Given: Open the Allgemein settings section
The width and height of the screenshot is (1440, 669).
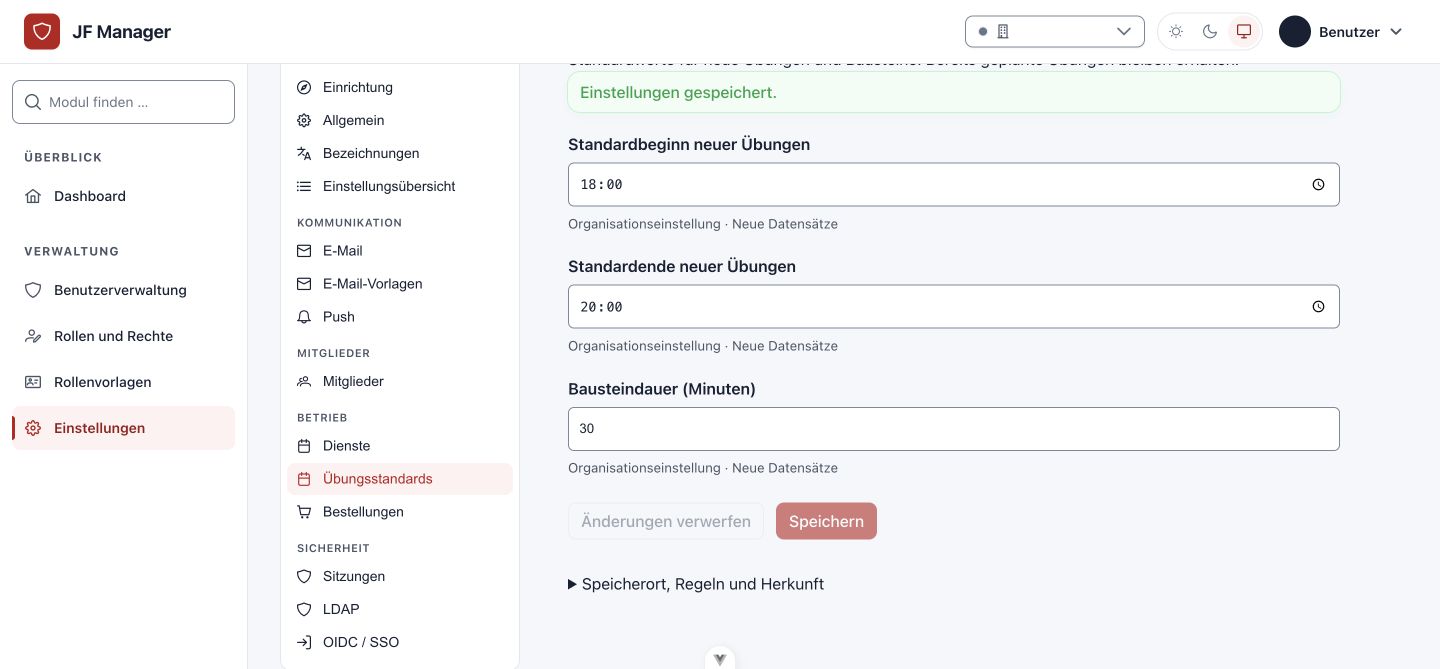Looking at the screenshot, I should pos(400,120).
